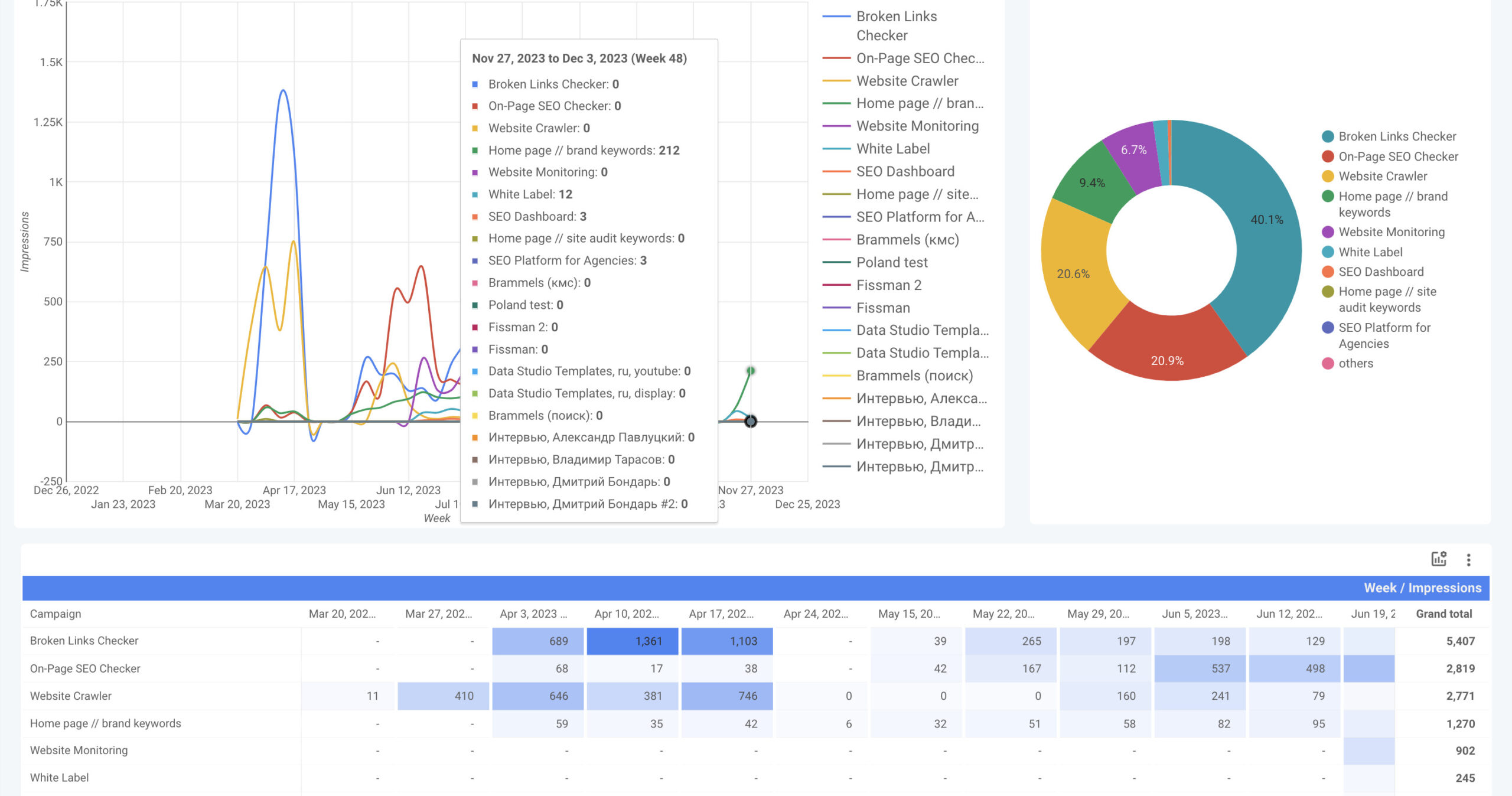Screen dimensions: 1512x796
Task: Toggle the Website Crawler line legend series
Action: tap(907, 81)
